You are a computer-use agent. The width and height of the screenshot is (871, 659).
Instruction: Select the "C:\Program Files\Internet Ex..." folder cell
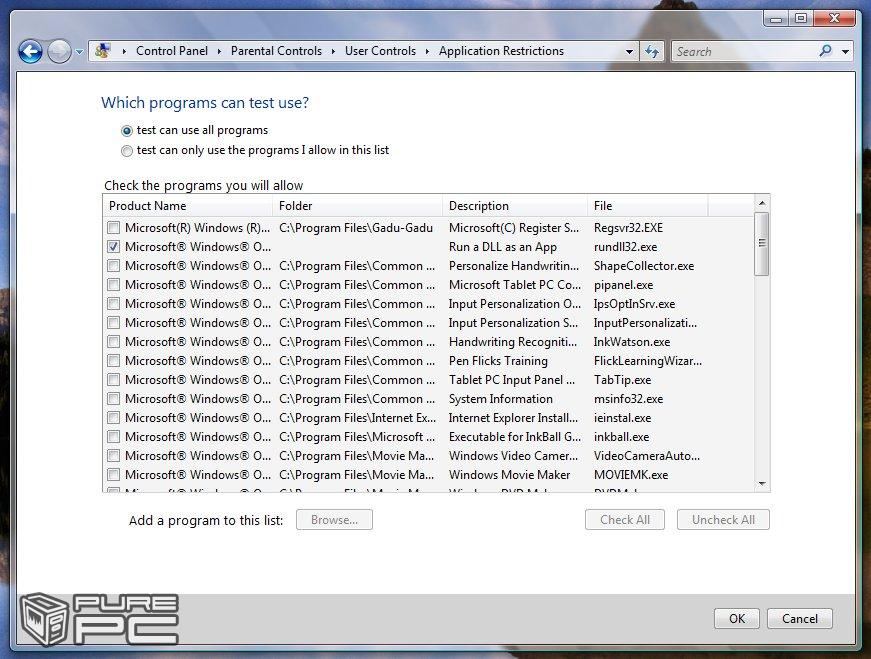pyautogui.click(x=357, y=417)
